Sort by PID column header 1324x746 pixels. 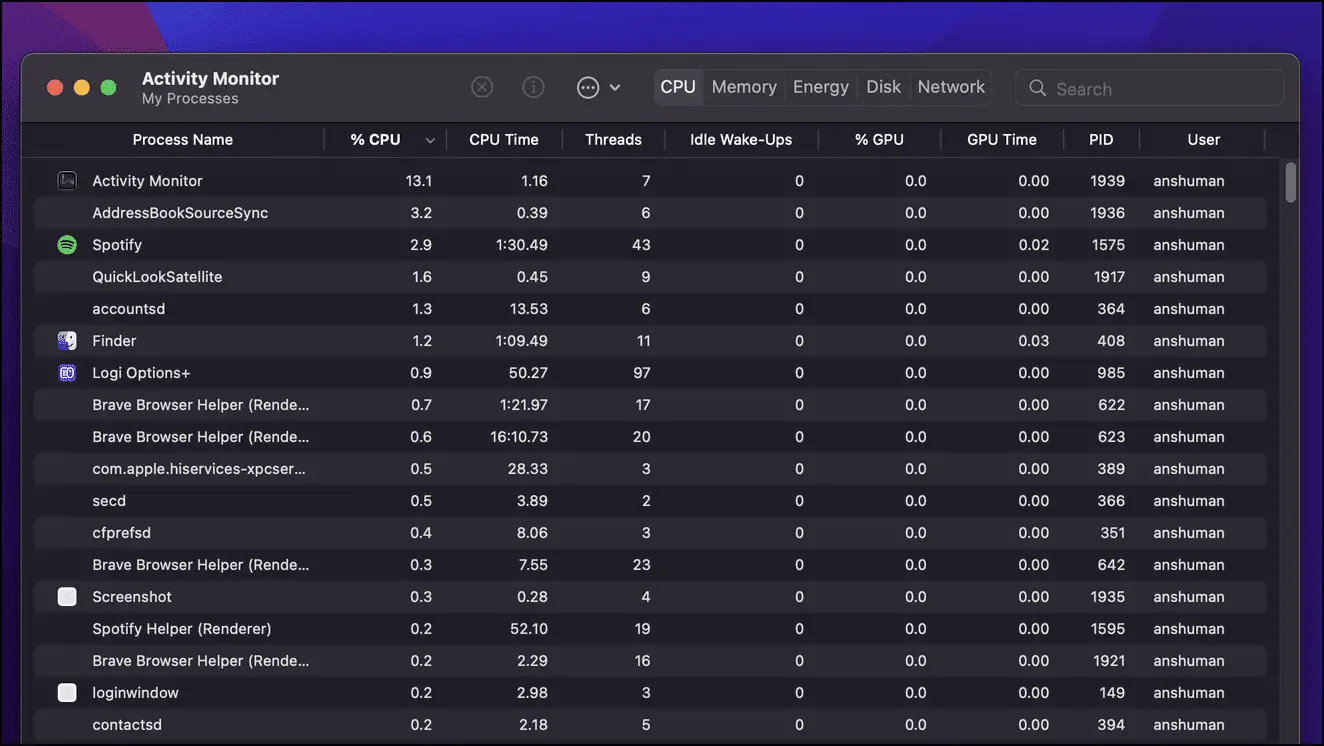pos(1101,140)
